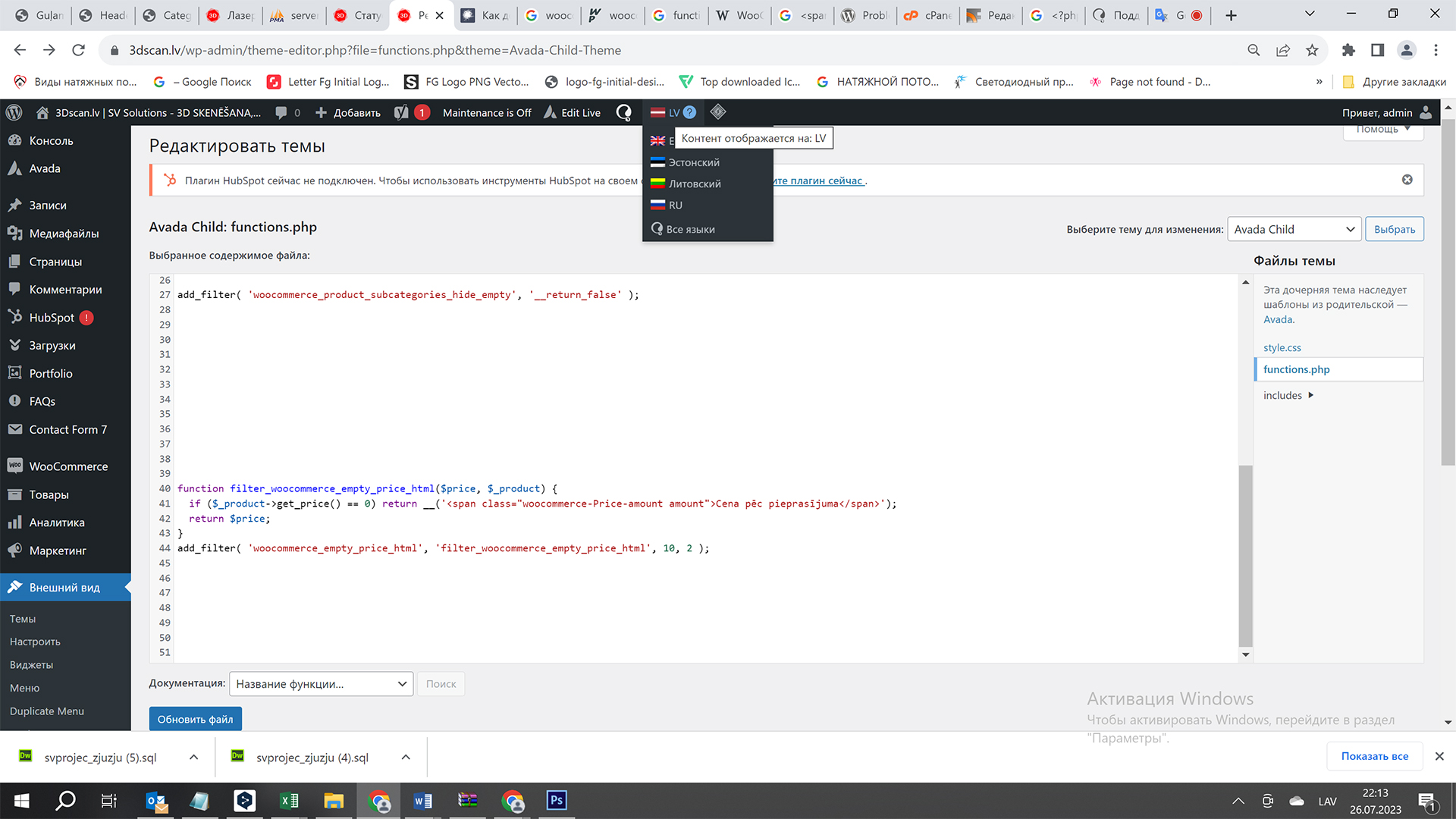Dismiss the HubSpot notice with X icon
1456x819 pixels.
point(1407,180)
